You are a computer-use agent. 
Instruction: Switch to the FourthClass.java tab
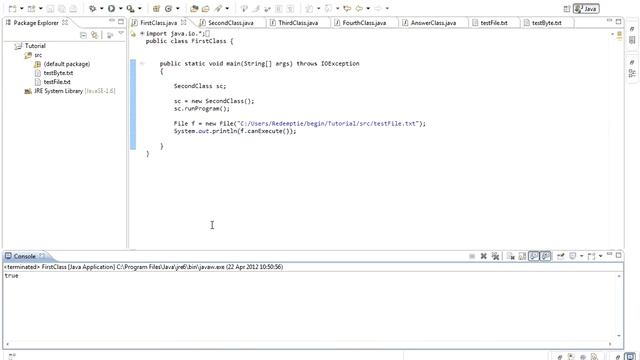tap(364, 23)
